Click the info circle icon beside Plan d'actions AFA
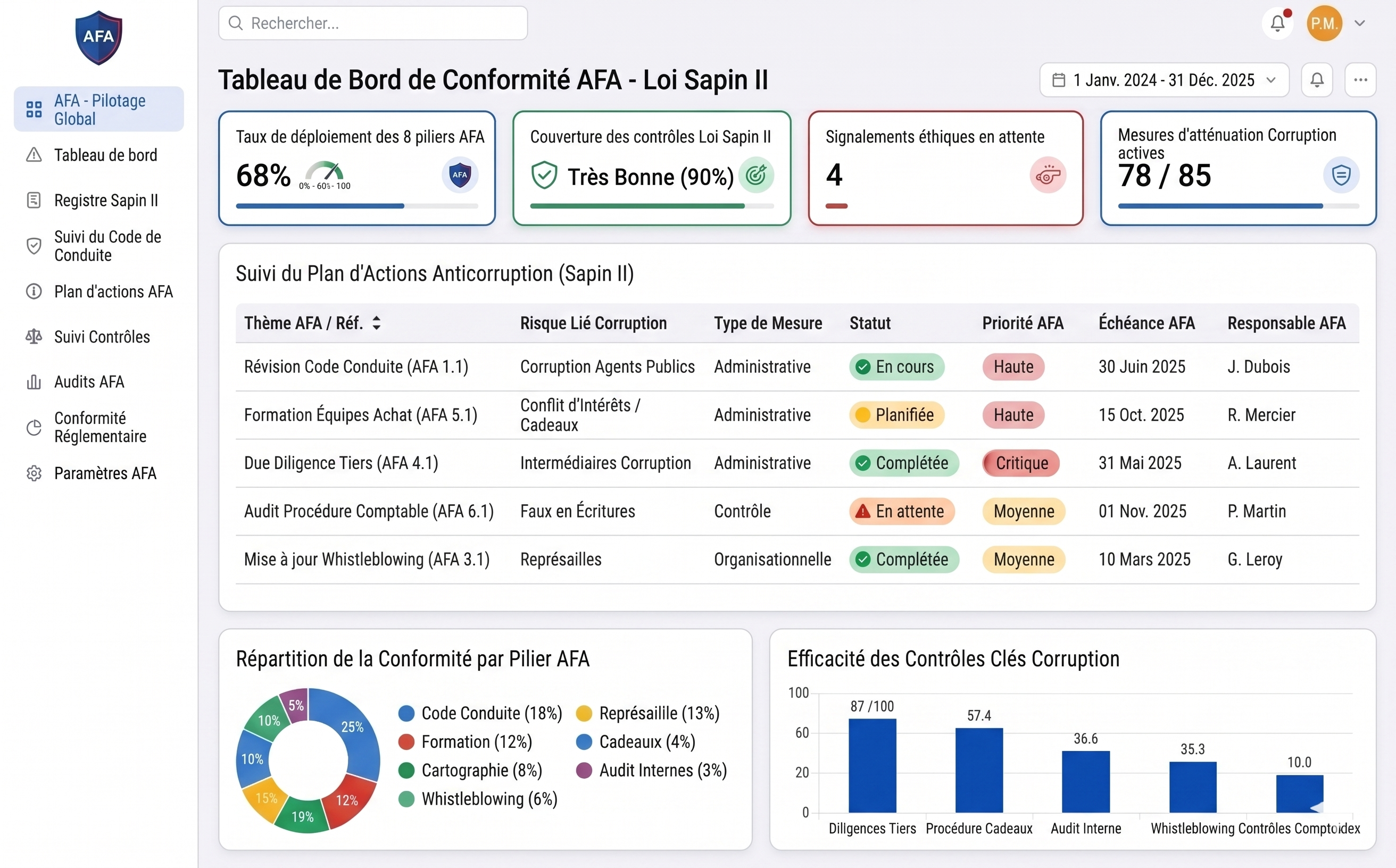The height and width of the screenshot is (868, 1396). pos(34,291)
